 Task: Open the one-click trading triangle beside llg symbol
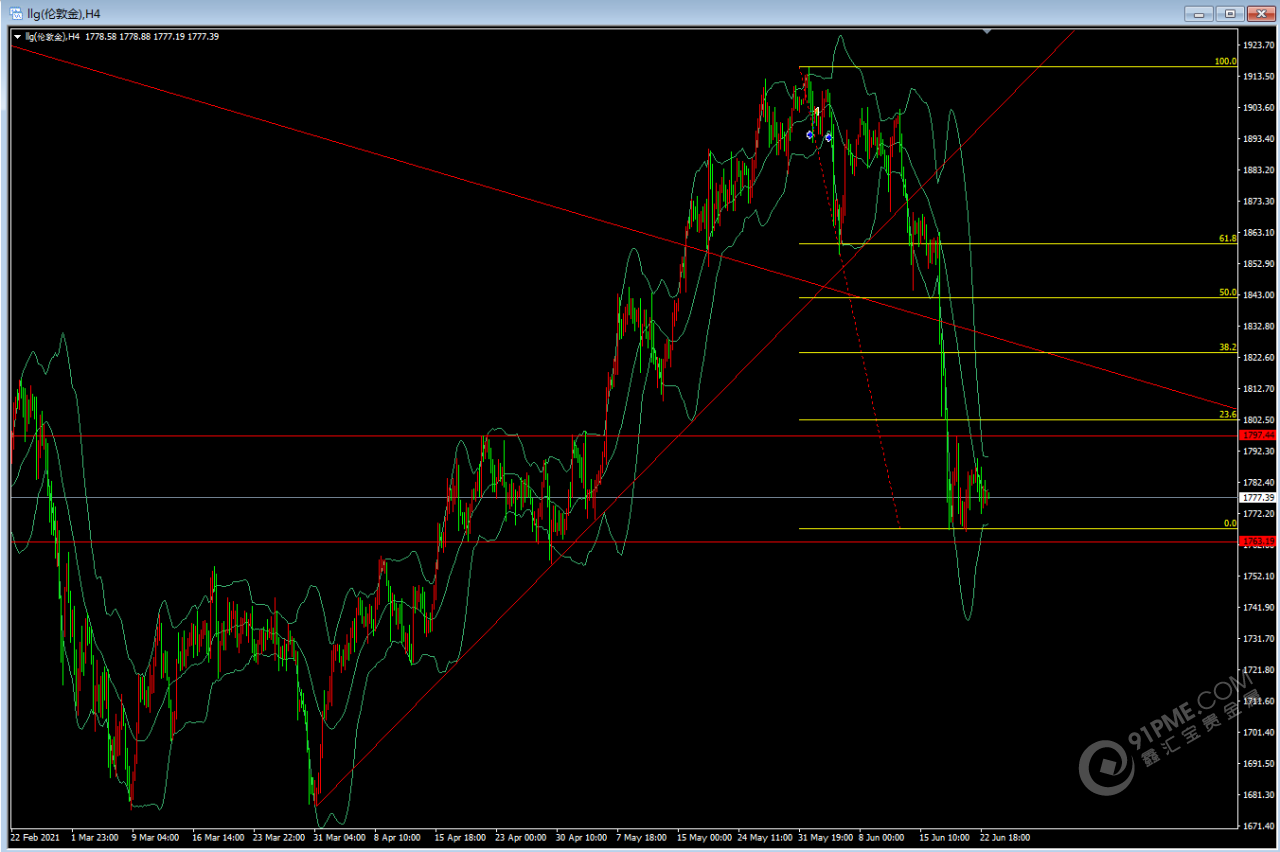point(17,37)
